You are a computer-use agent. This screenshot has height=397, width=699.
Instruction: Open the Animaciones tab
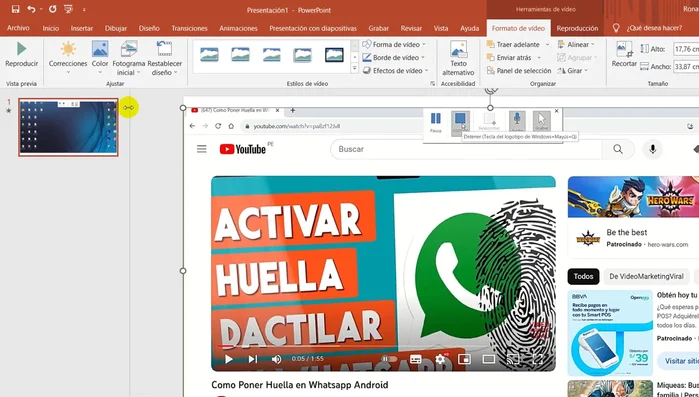238,28
